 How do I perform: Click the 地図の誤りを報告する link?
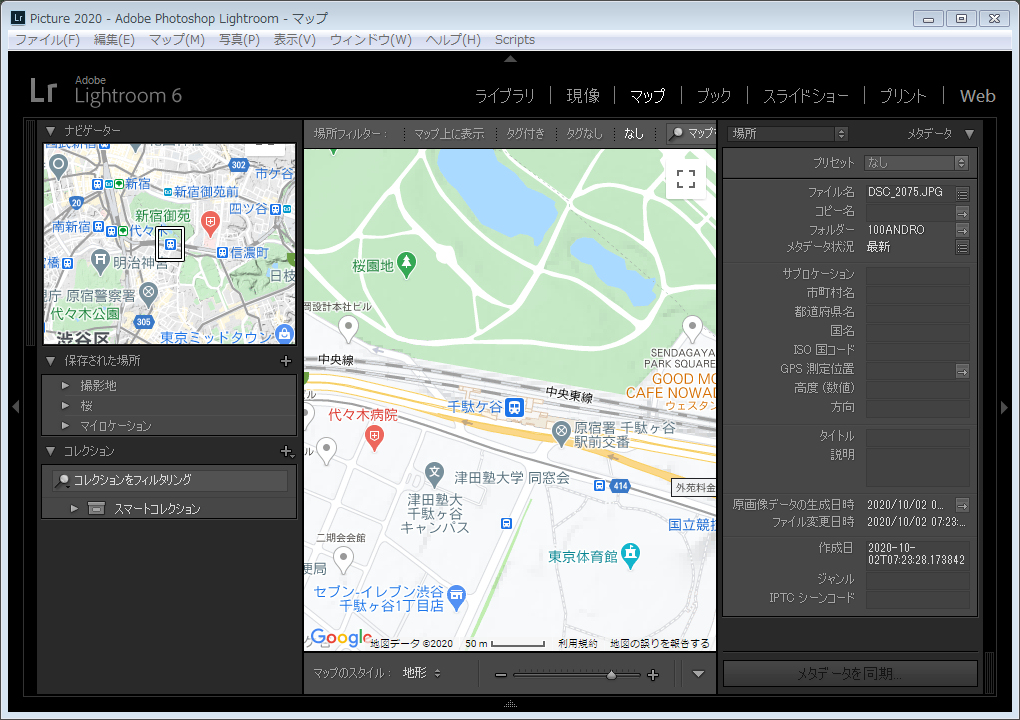[x=659, y=643]
